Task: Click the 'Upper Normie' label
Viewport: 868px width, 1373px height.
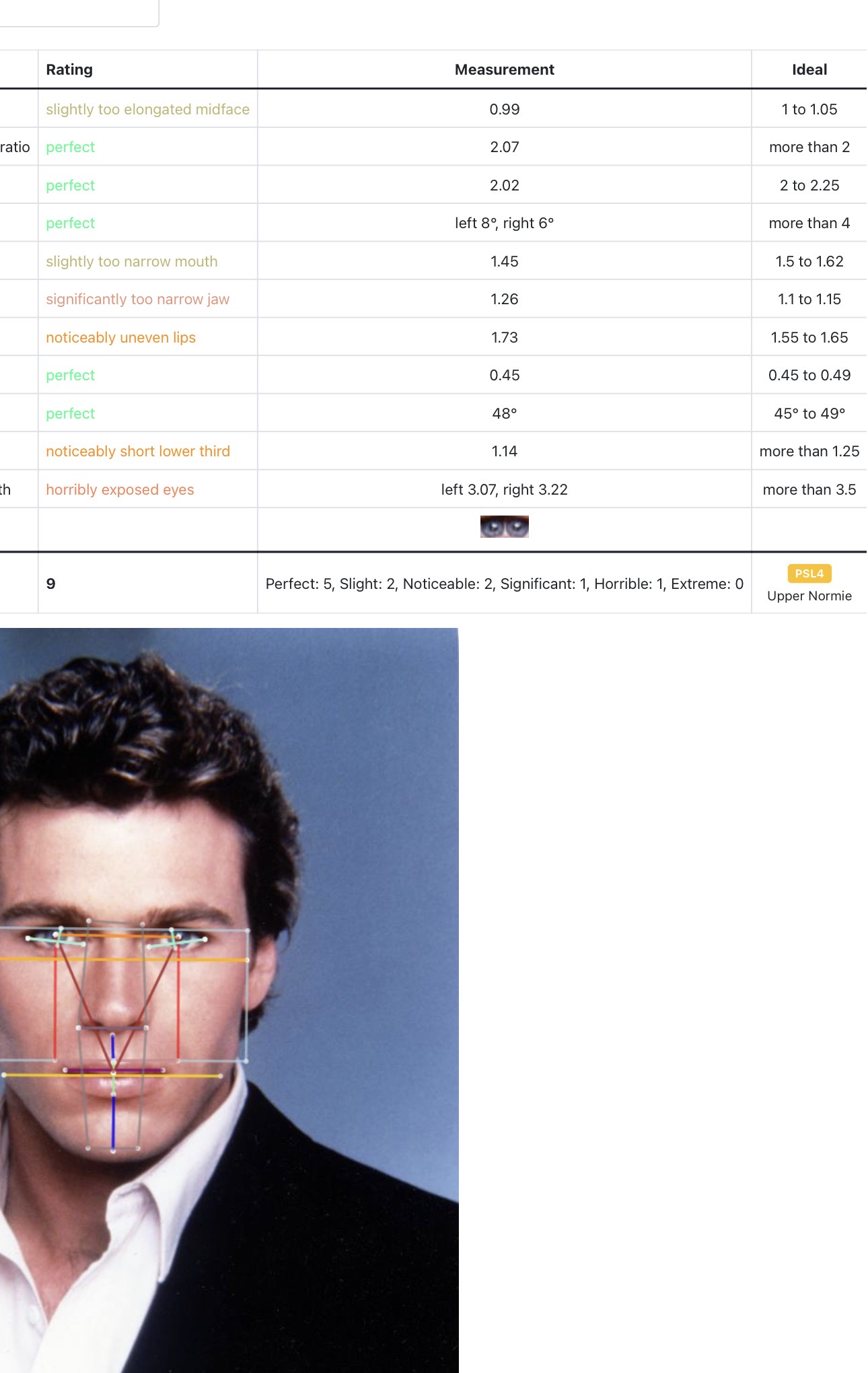Action: 809,596
